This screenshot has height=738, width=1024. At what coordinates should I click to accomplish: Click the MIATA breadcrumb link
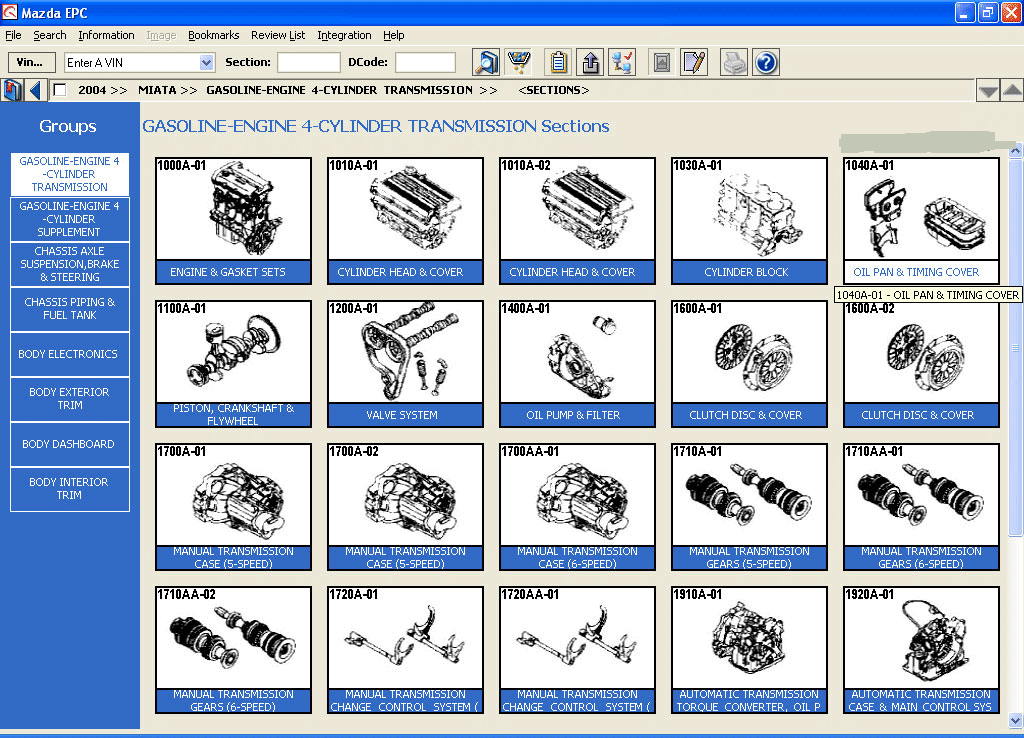pyautogui.click(x=157, y=90)
